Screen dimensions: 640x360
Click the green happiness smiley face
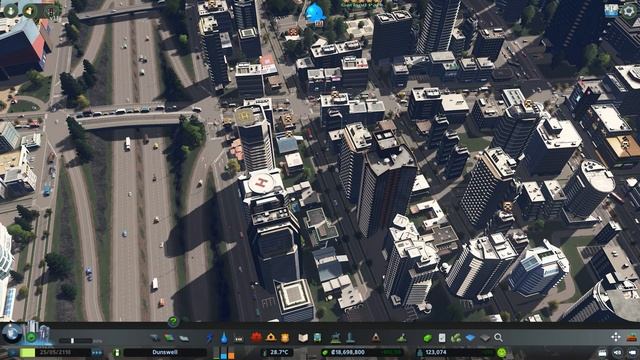pos(502,352)
